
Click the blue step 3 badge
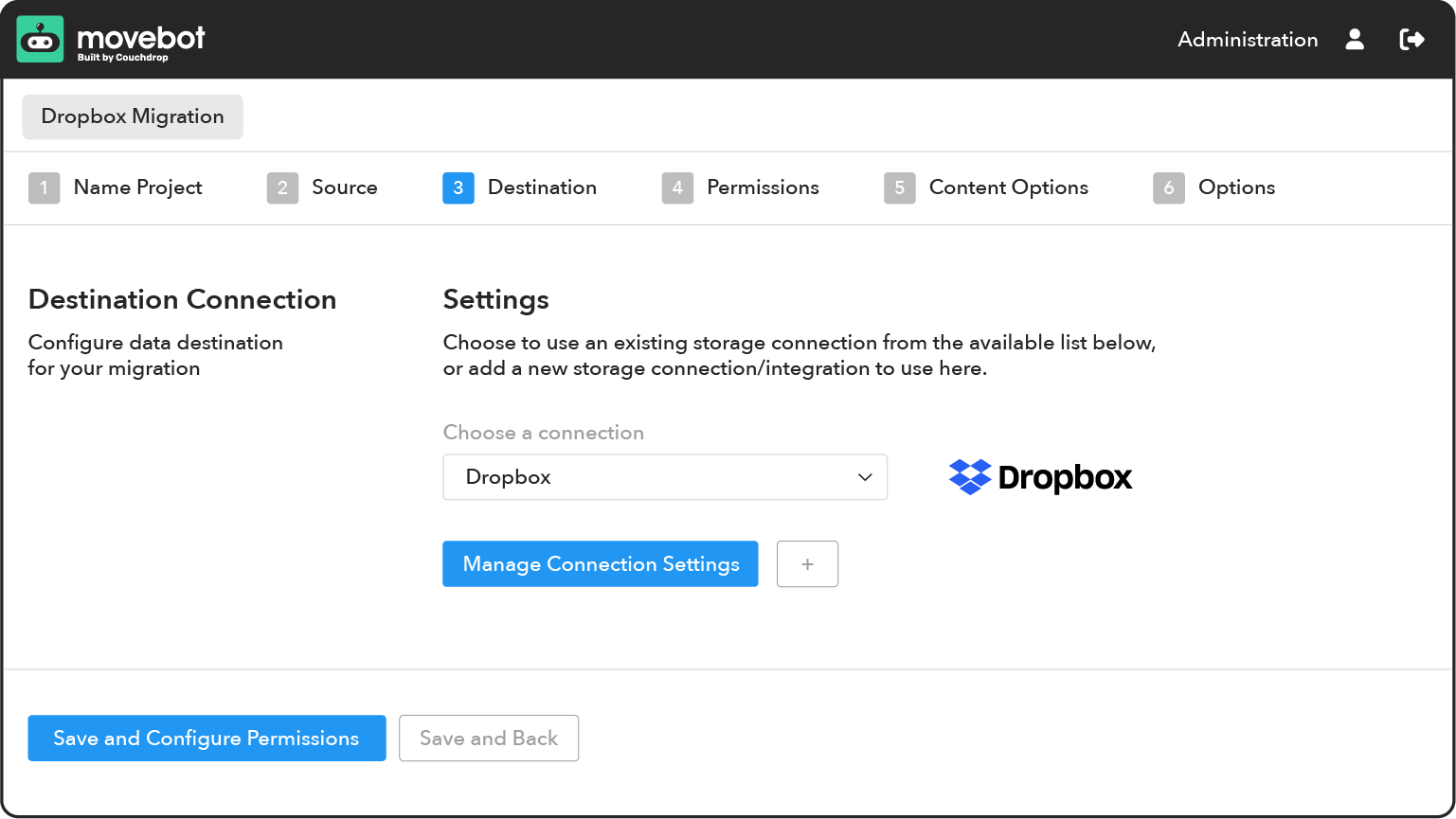tap(458, 188)
